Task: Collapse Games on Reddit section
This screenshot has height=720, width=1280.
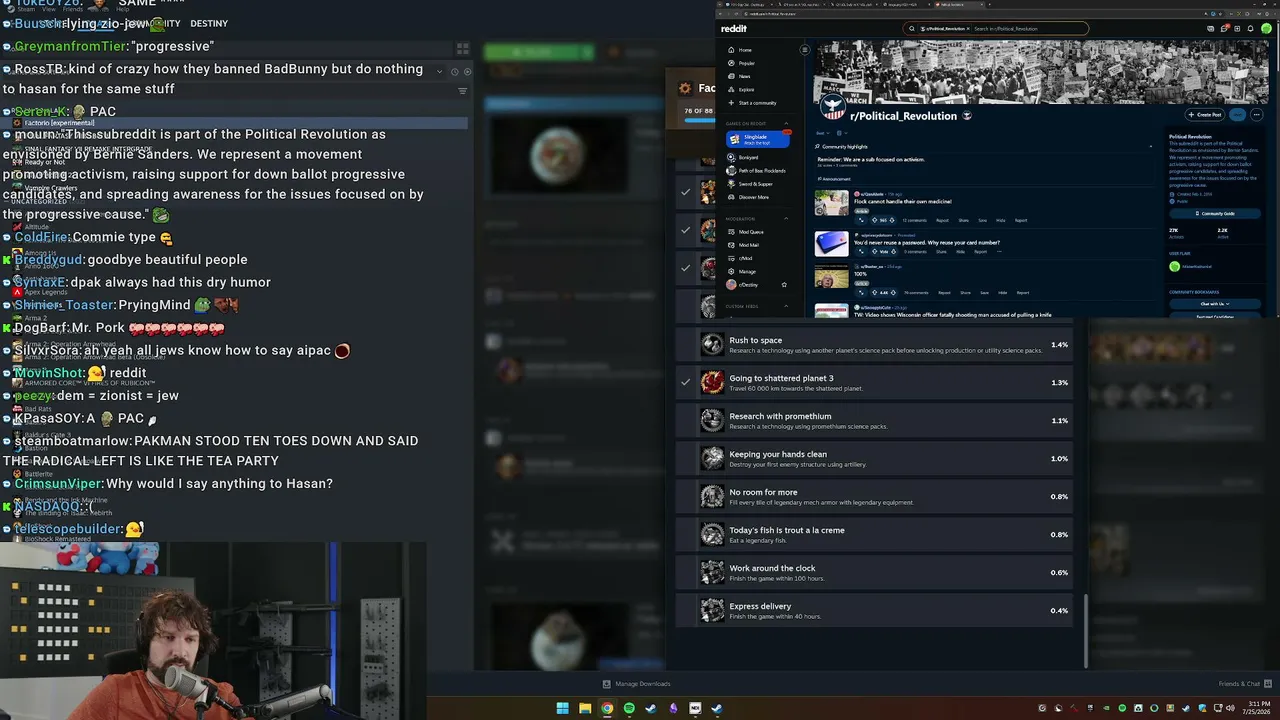Action: [x=786, y=123]
